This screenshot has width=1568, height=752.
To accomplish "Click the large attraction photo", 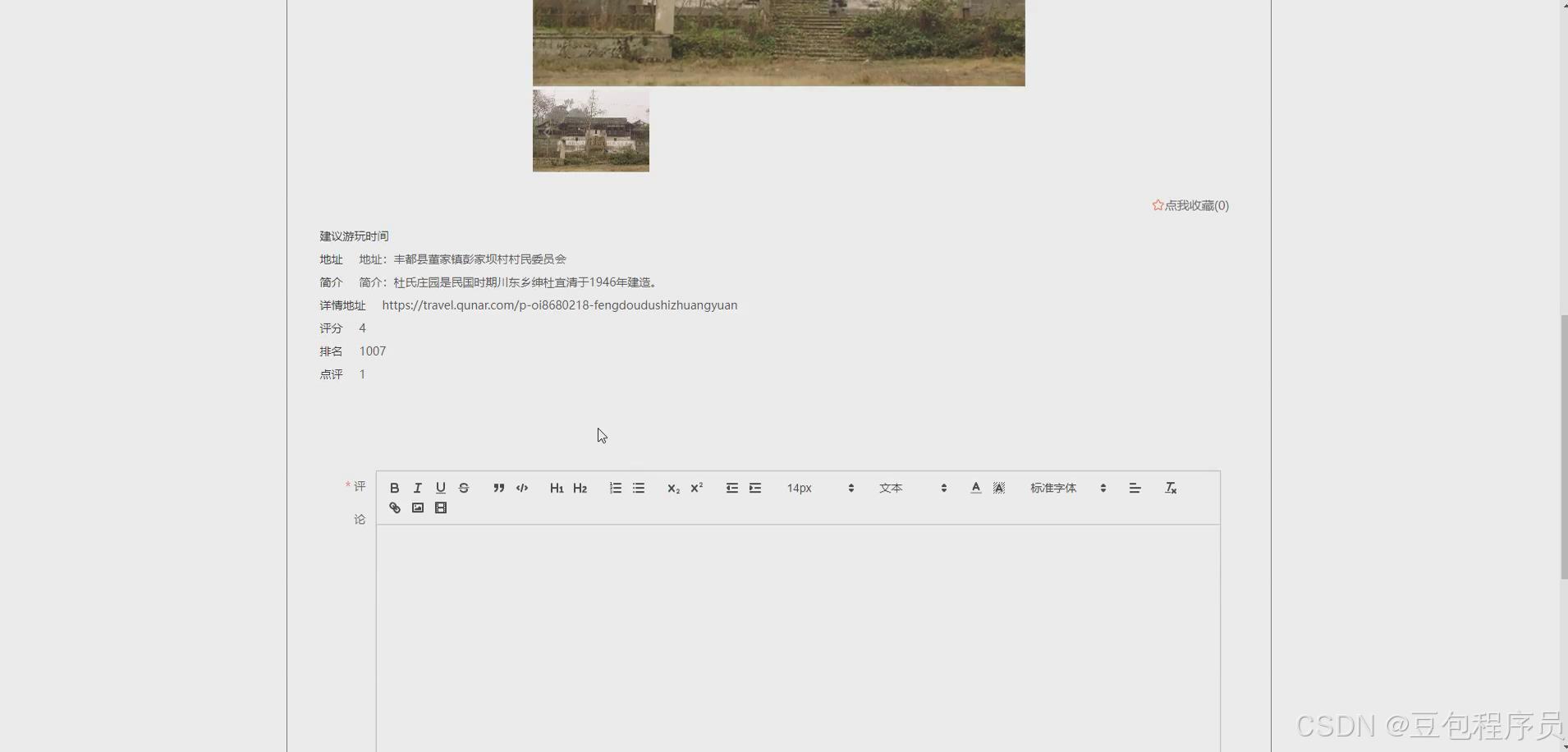I will pos(778,43).
